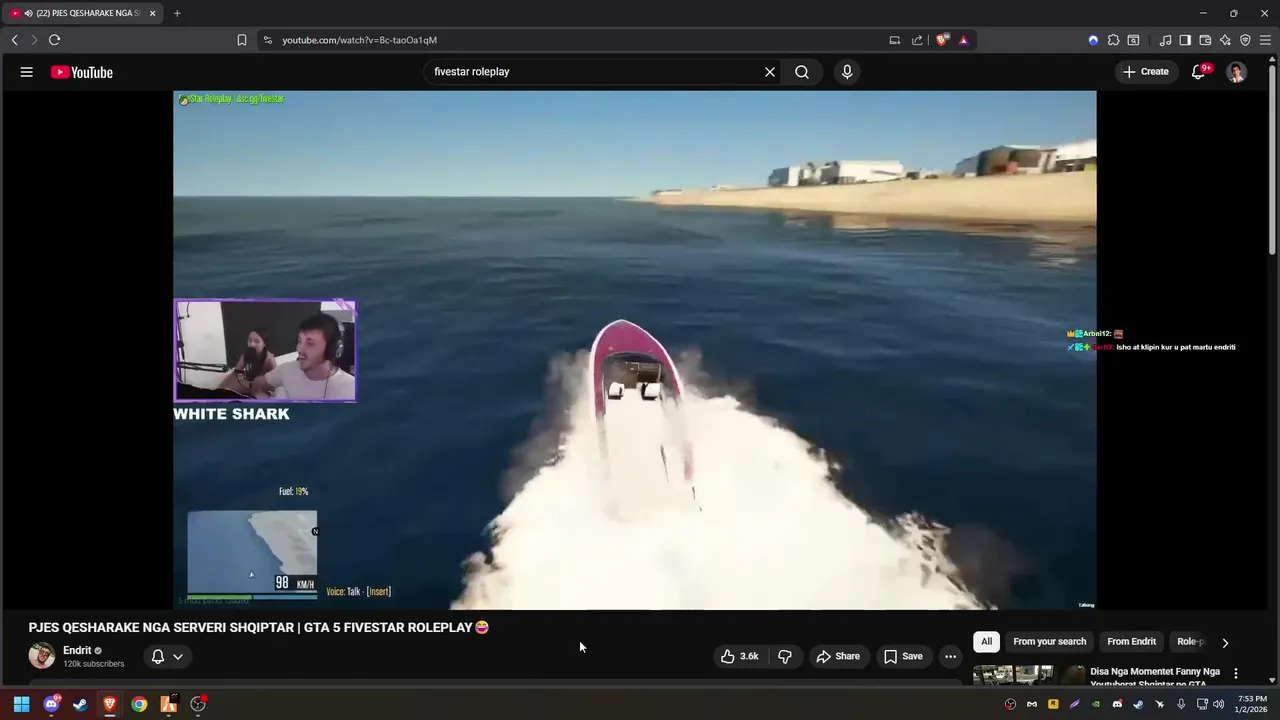1280x720 pixels.
Task: Click the browser share page icon
Action: [917, 40]
